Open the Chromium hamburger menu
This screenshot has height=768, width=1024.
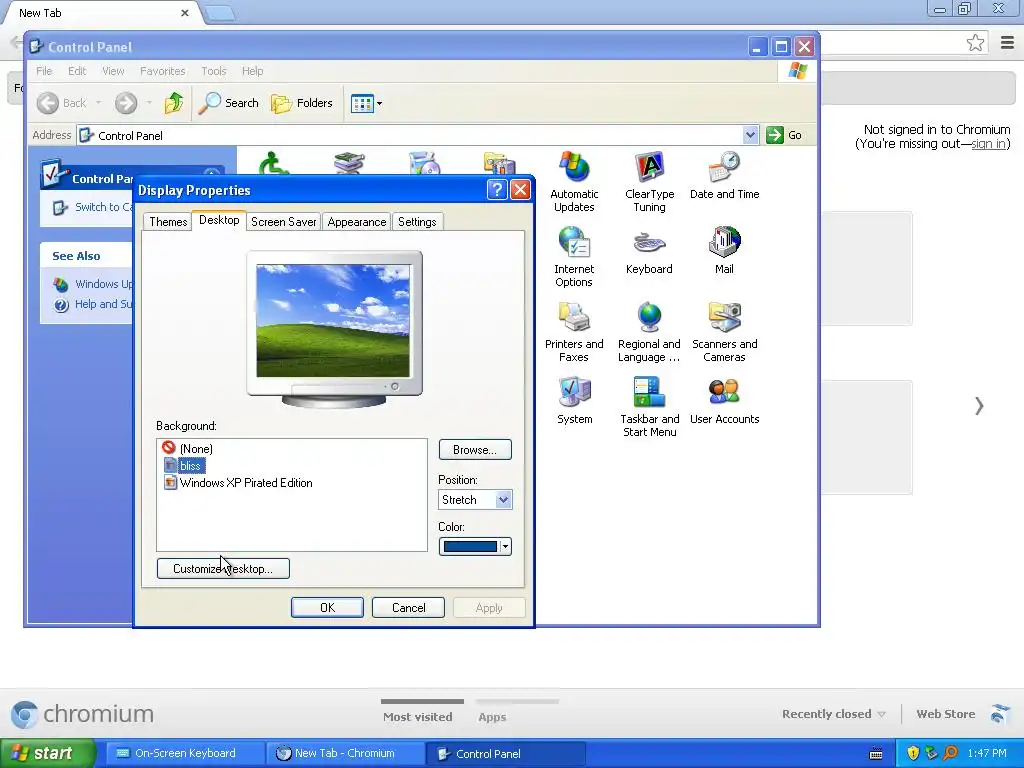pos(1007,43)
